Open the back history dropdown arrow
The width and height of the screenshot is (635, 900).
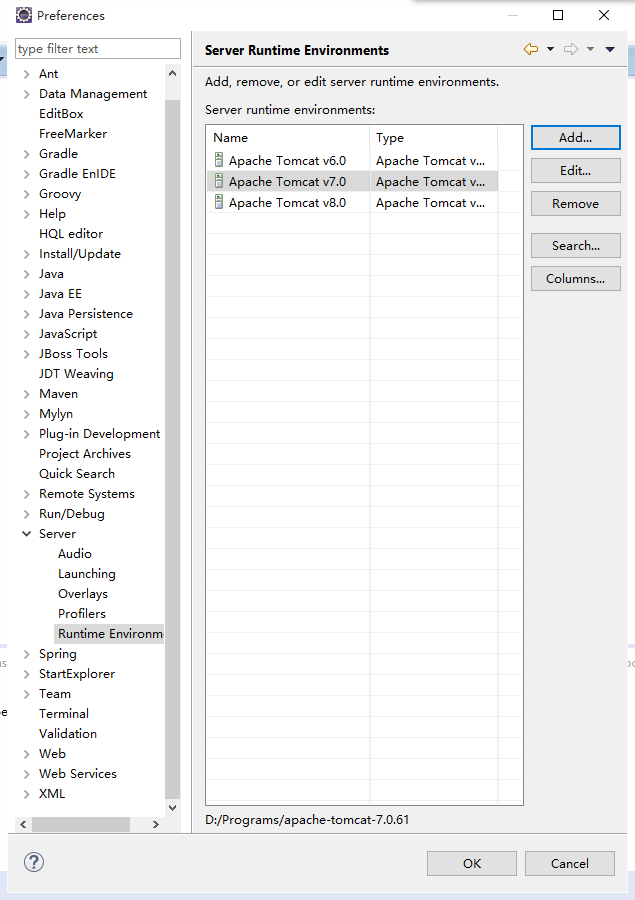click(550, 50)
